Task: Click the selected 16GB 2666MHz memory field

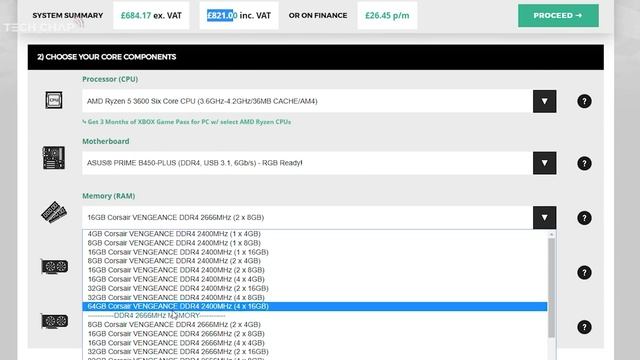Action: (307, 218)
